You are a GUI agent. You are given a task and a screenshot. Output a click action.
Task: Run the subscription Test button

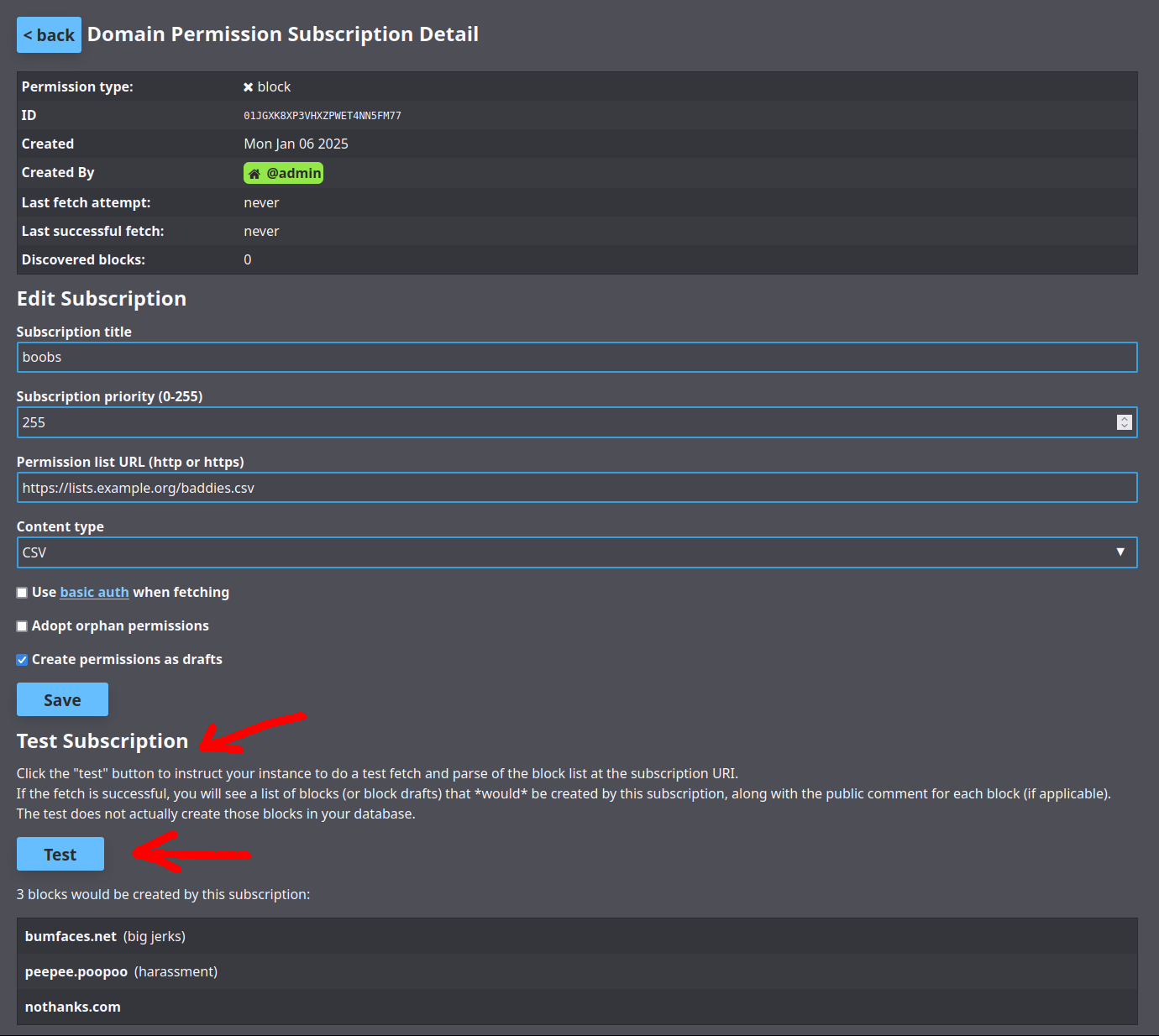60,855
